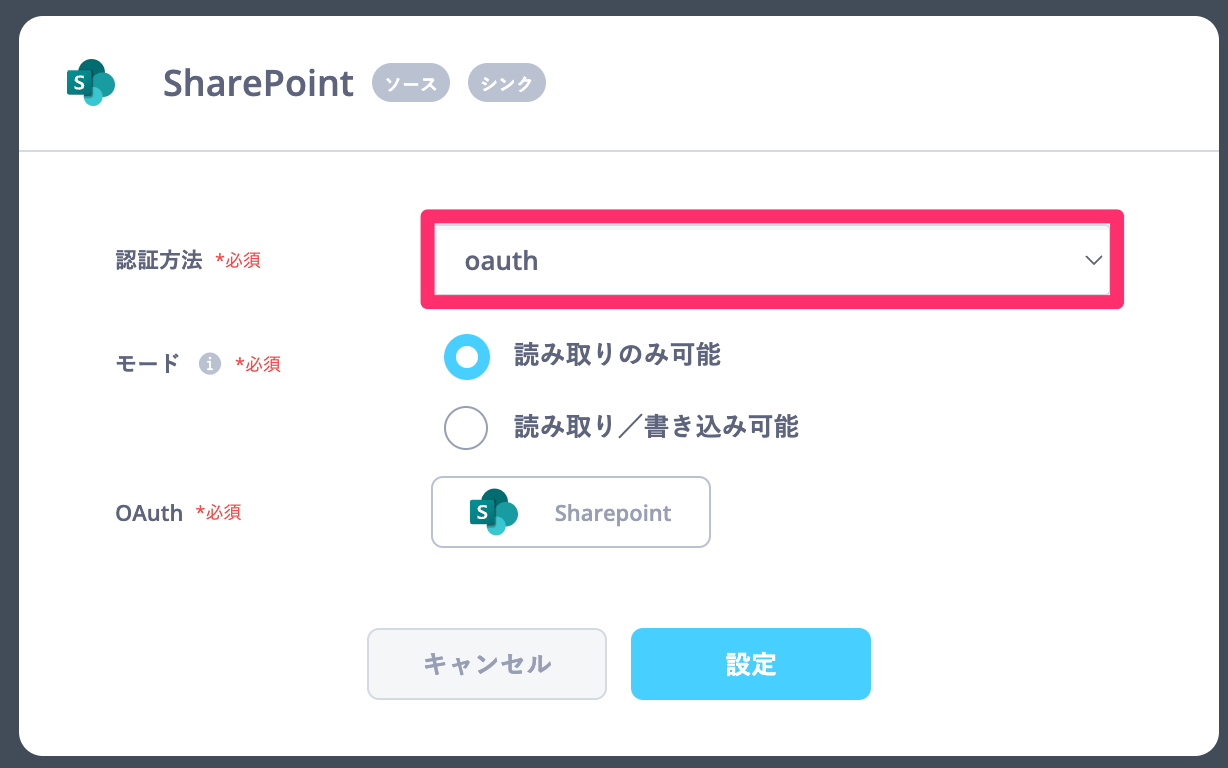This screenshot has width=1228, height=768.
Task: Click the SharePoint app logo beside the title
Action: coord(90,83)
